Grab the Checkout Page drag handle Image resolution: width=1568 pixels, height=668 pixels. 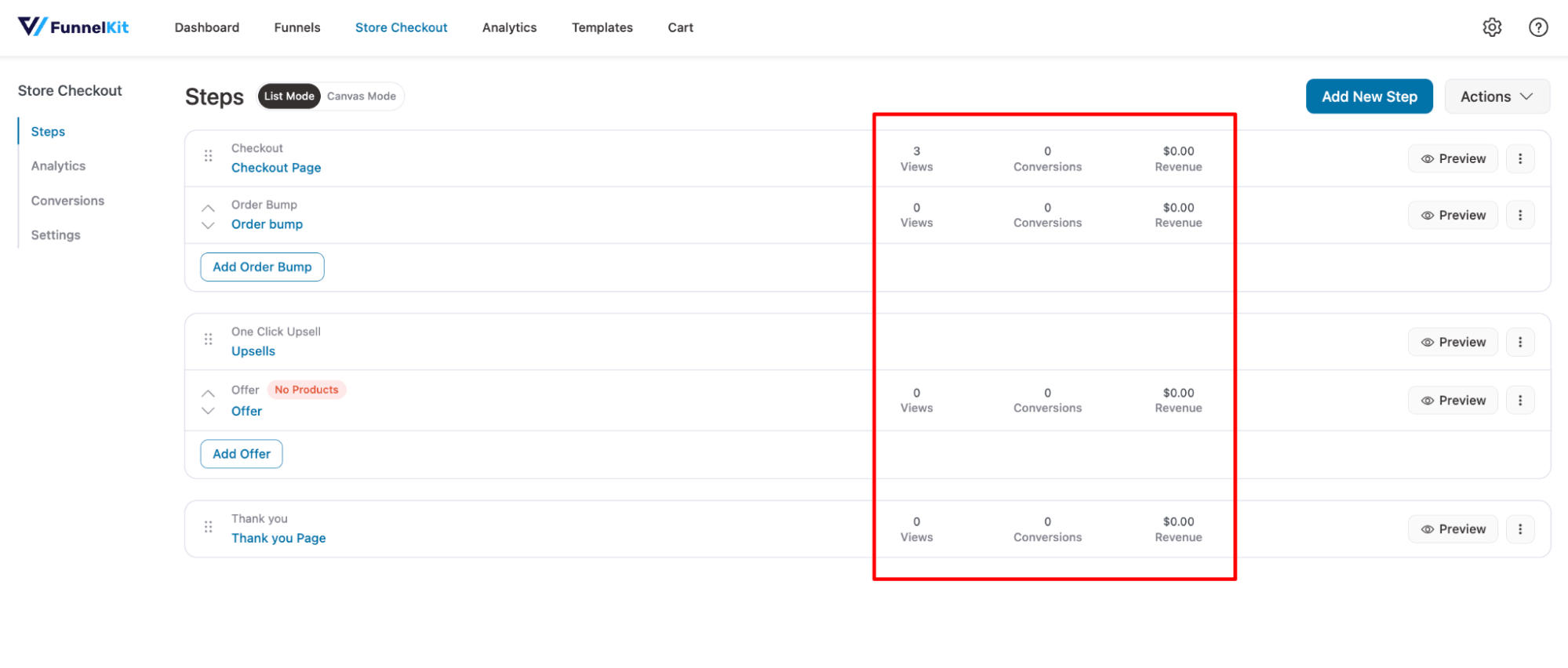(x=209, y=156)
